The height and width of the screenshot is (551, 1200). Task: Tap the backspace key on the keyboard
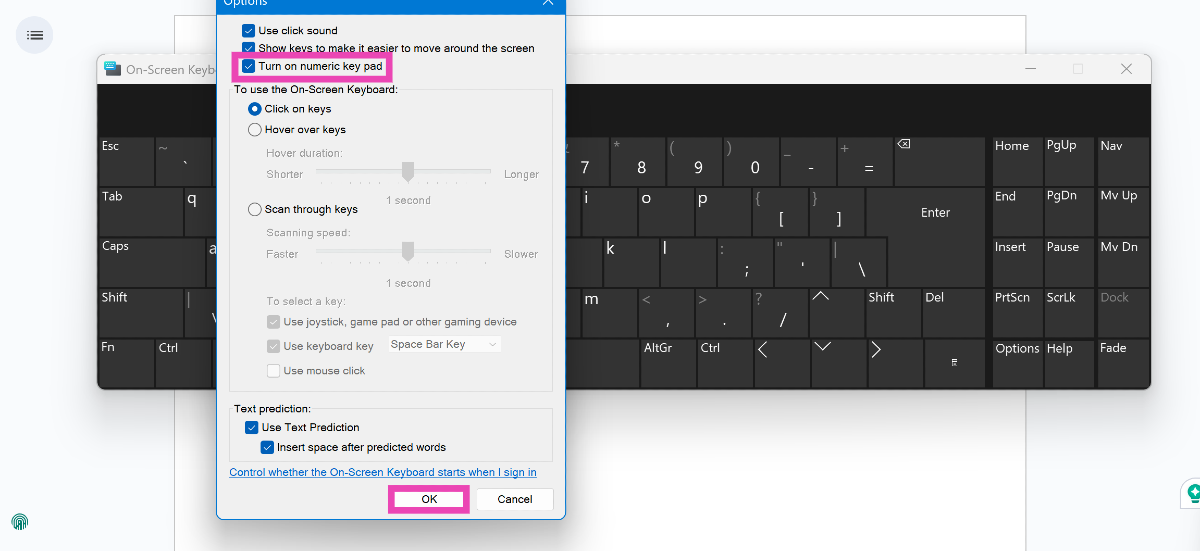coord(938,161)
